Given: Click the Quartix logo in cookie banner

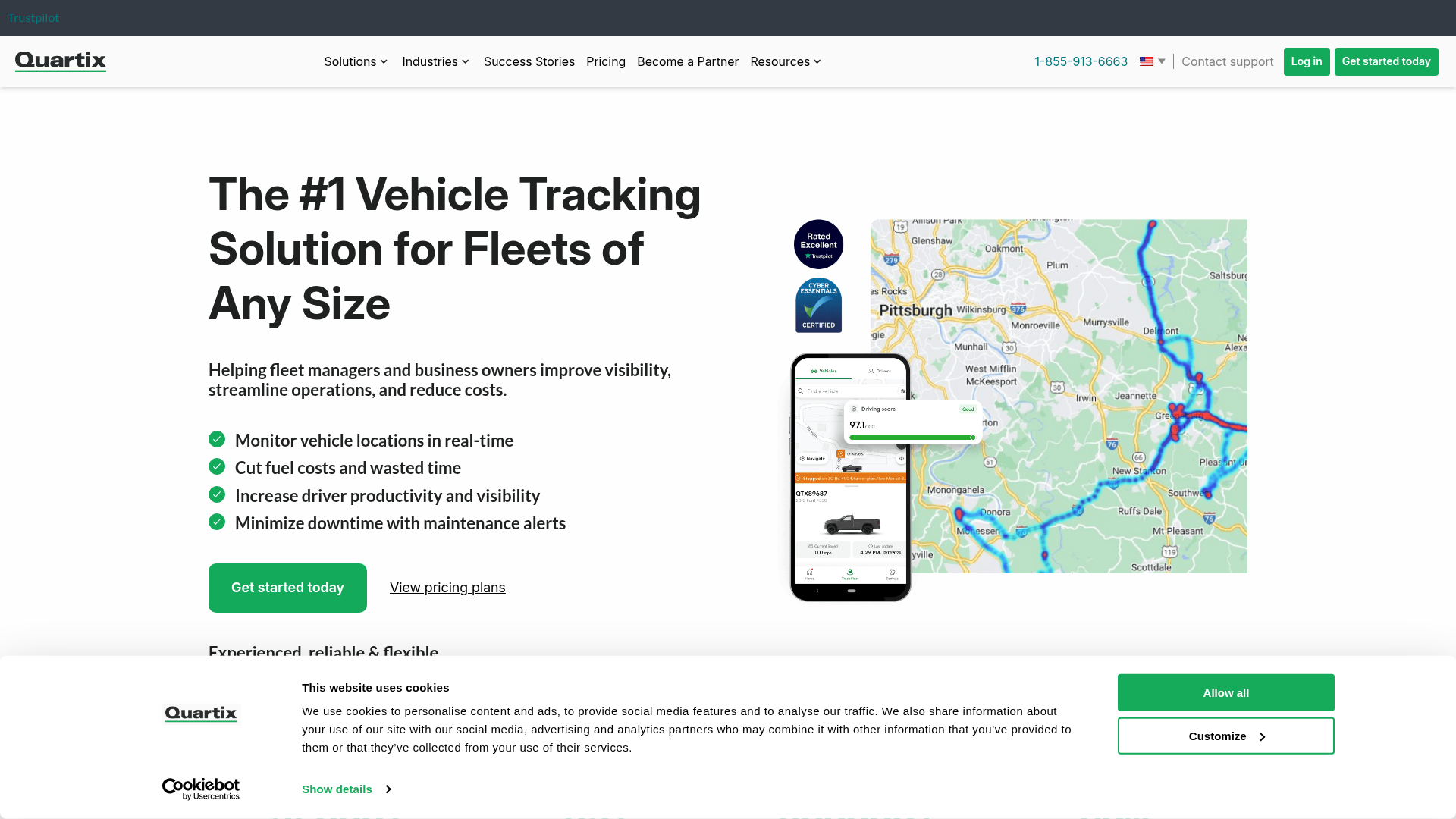Looking at the screenshot, I should pos(201,714).
